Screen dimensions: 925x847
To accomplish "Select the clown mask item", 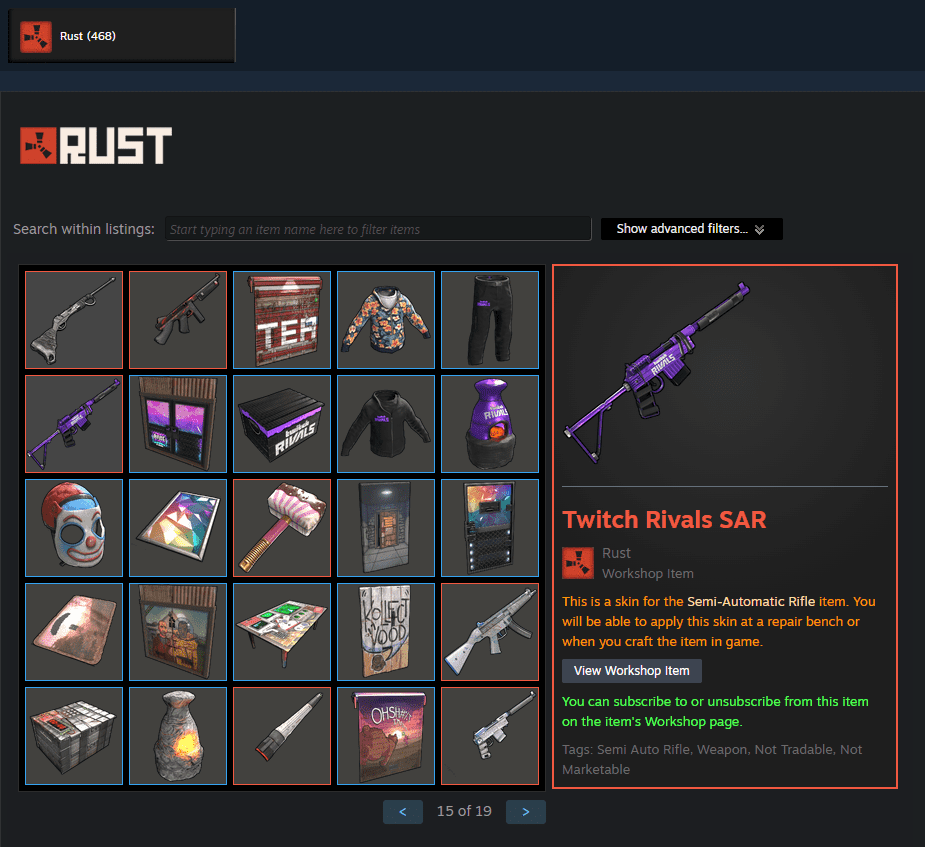I will pos(74,528).
